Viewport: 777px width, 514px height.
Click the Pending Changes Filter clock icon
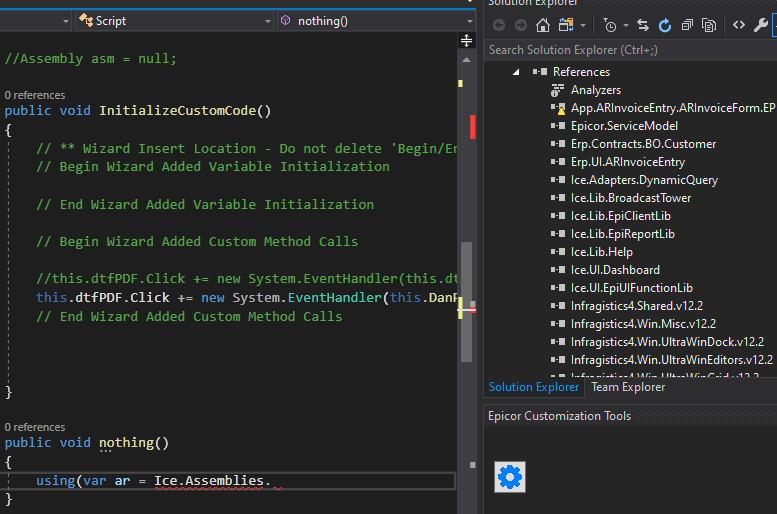coord(610,25)
